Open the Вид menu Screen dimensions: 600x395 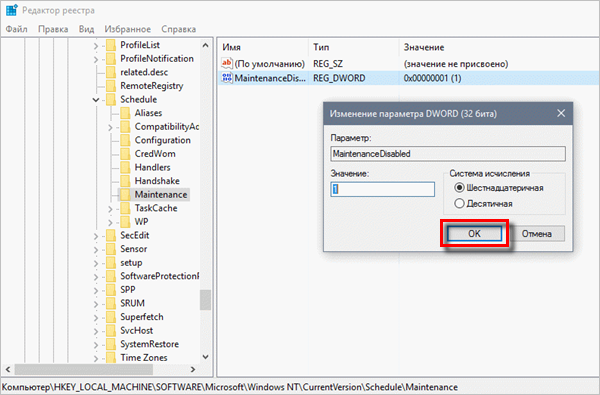(x=86, y=29)
